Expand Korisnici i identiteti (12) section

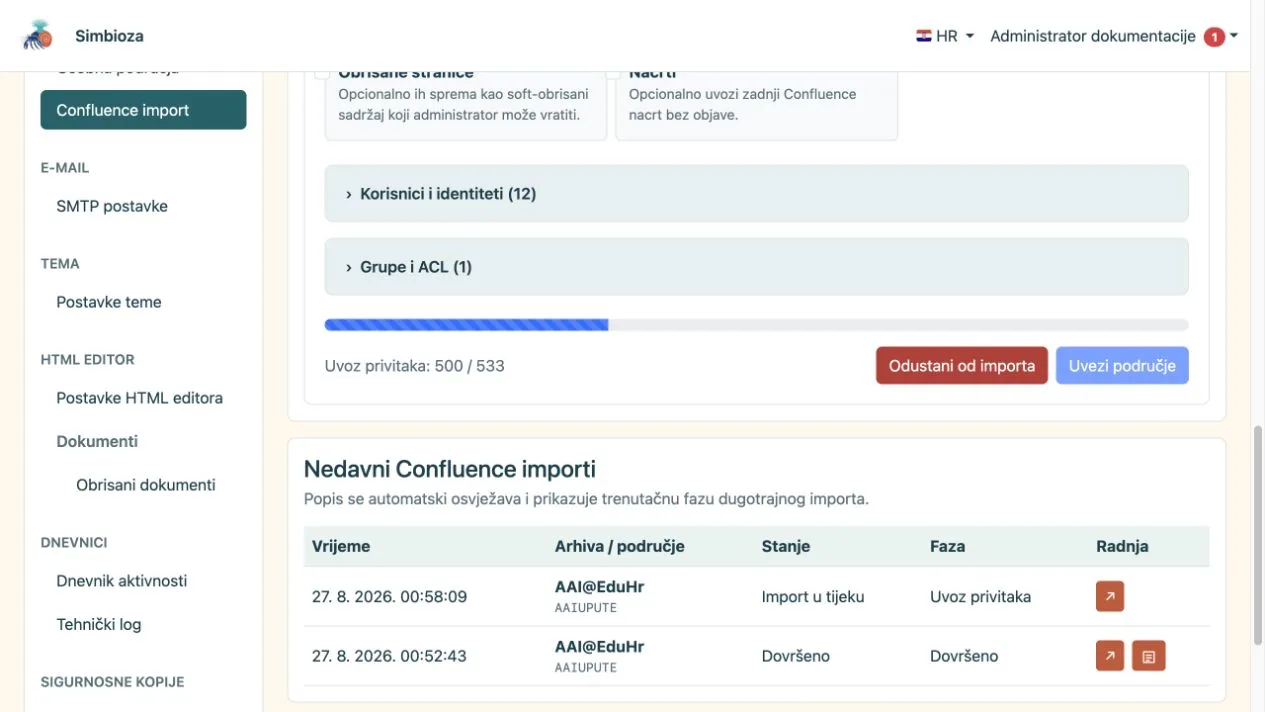click(x=756, y=193)
